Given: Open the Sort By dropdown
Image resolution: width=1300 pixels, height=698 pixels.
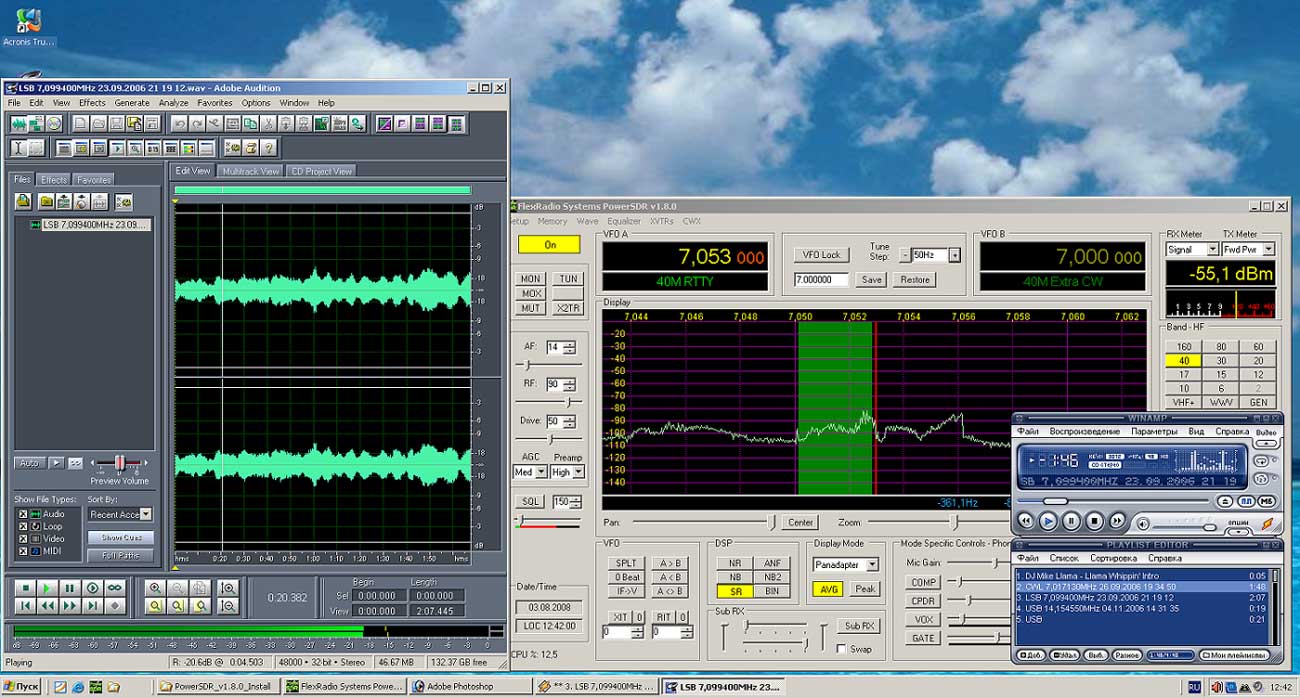Looking at the screenshot, I should coord(146,514).
